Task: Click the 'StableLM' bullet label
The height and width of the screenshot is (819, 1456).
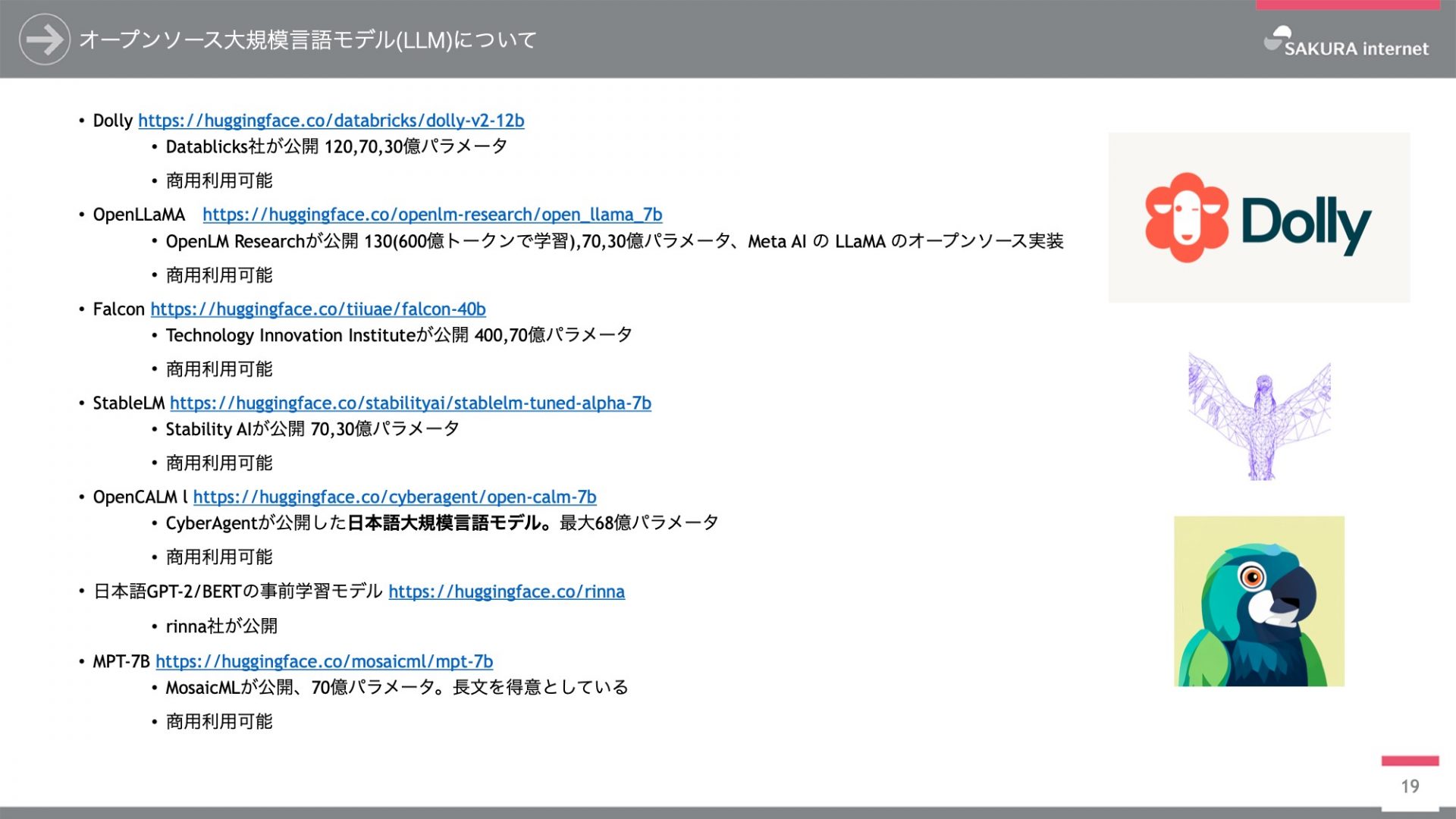Action: click(128, 403)
